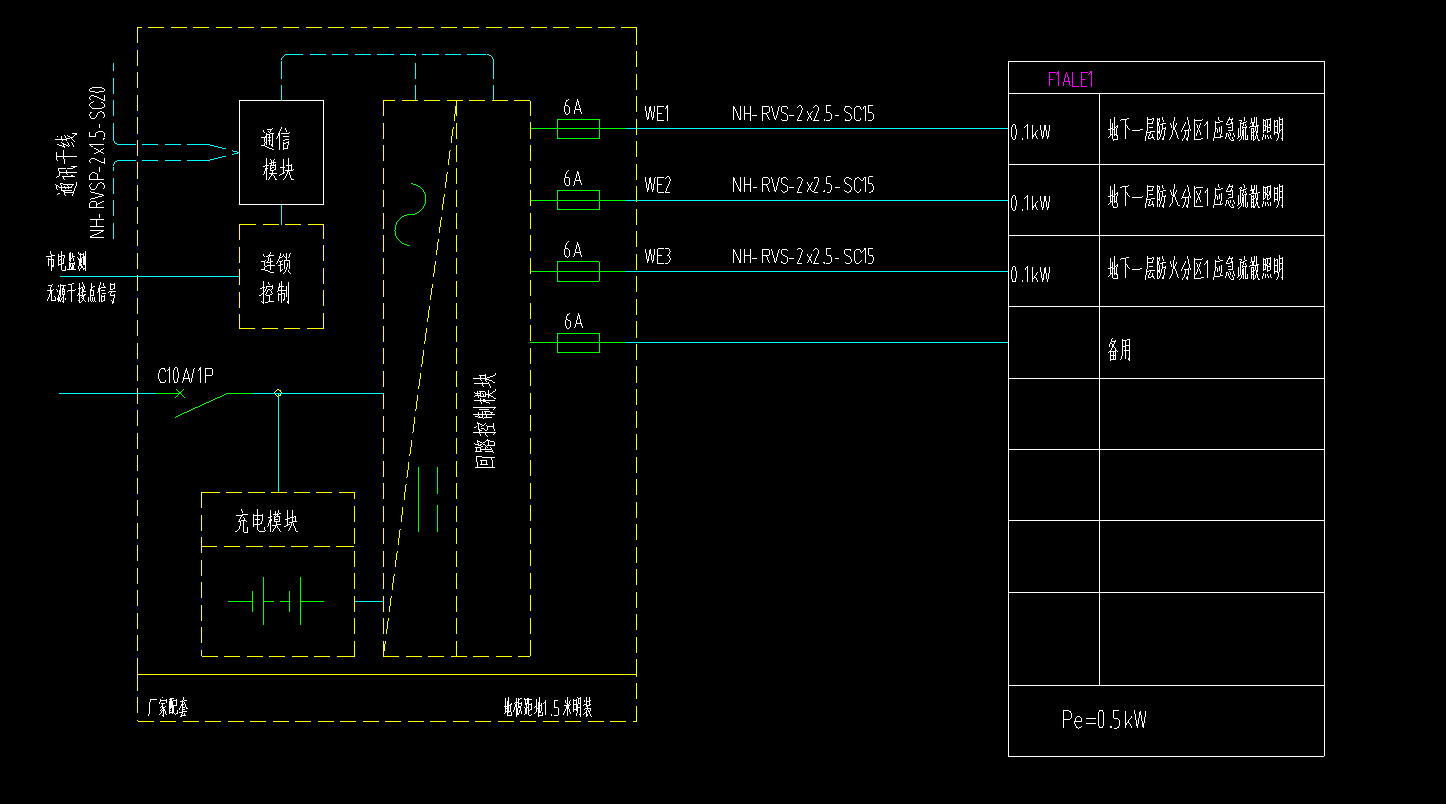Select the WE2 circuit label
Viewport: 1446px width, 804px height.
[x=658, y=185]
